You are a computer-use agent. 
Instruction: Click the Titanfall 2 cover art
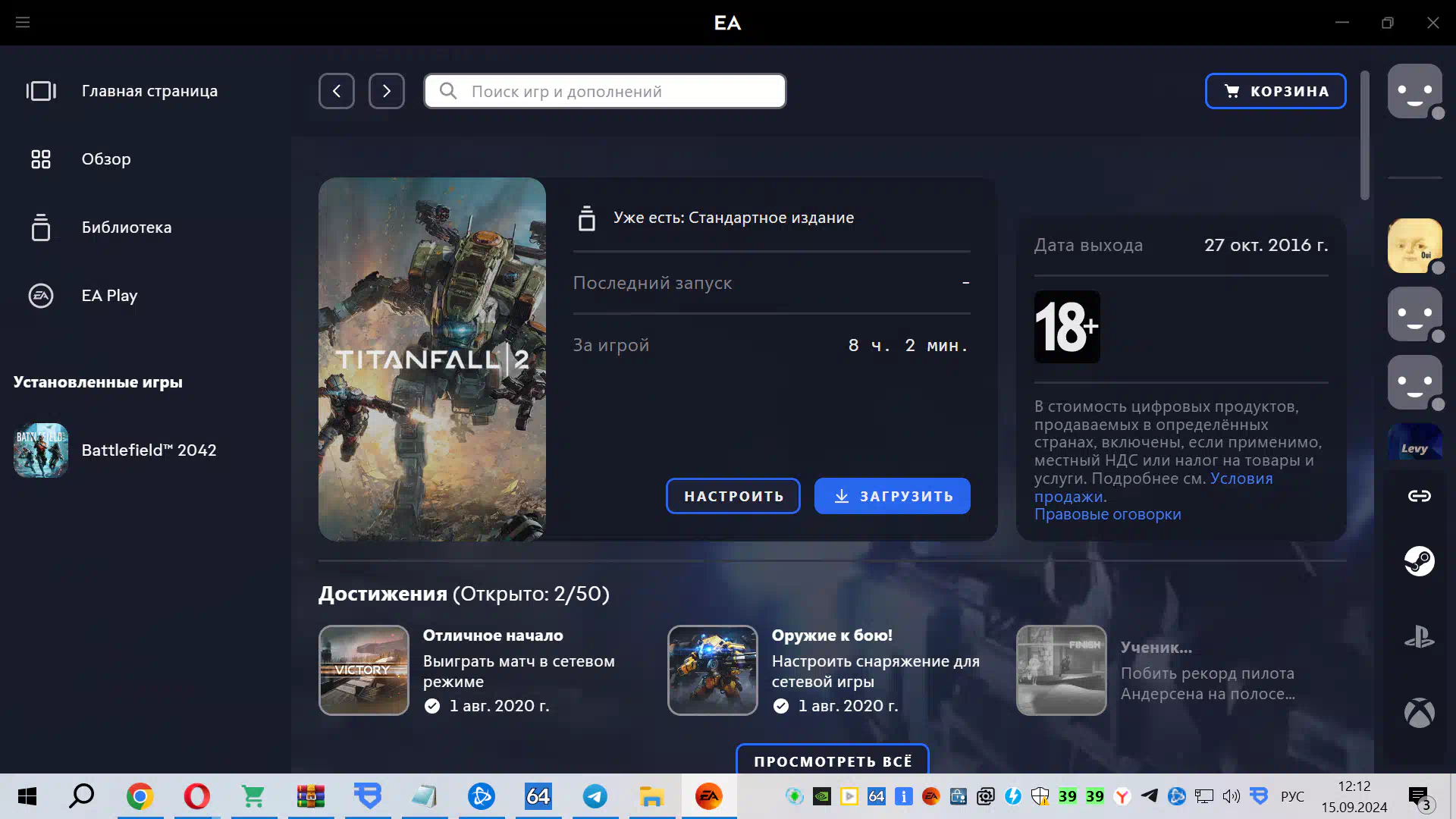432,359
